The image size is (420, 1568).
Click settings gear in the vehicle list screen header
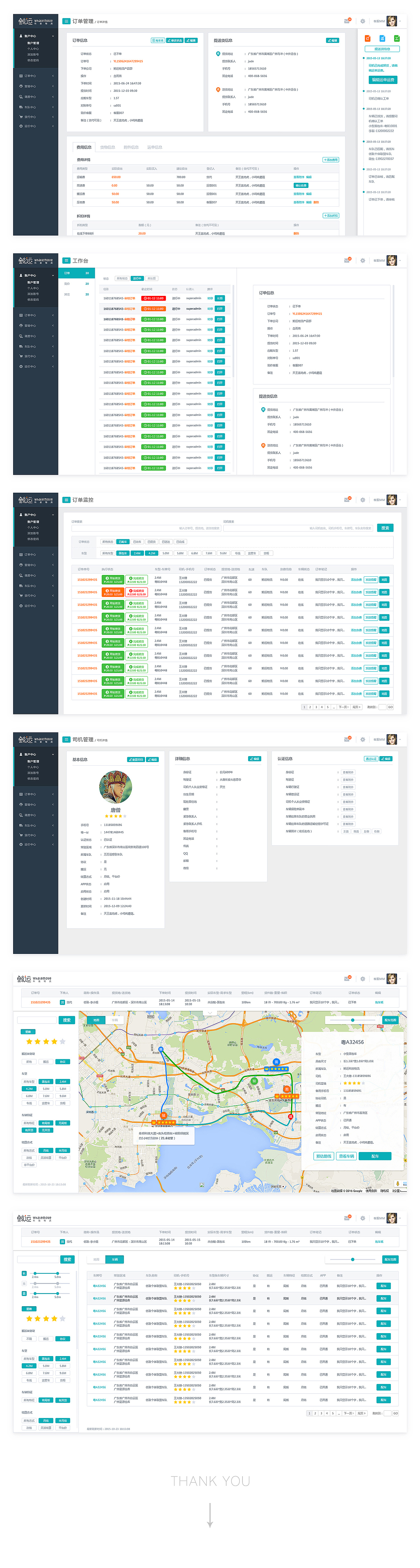point(363,1218)
